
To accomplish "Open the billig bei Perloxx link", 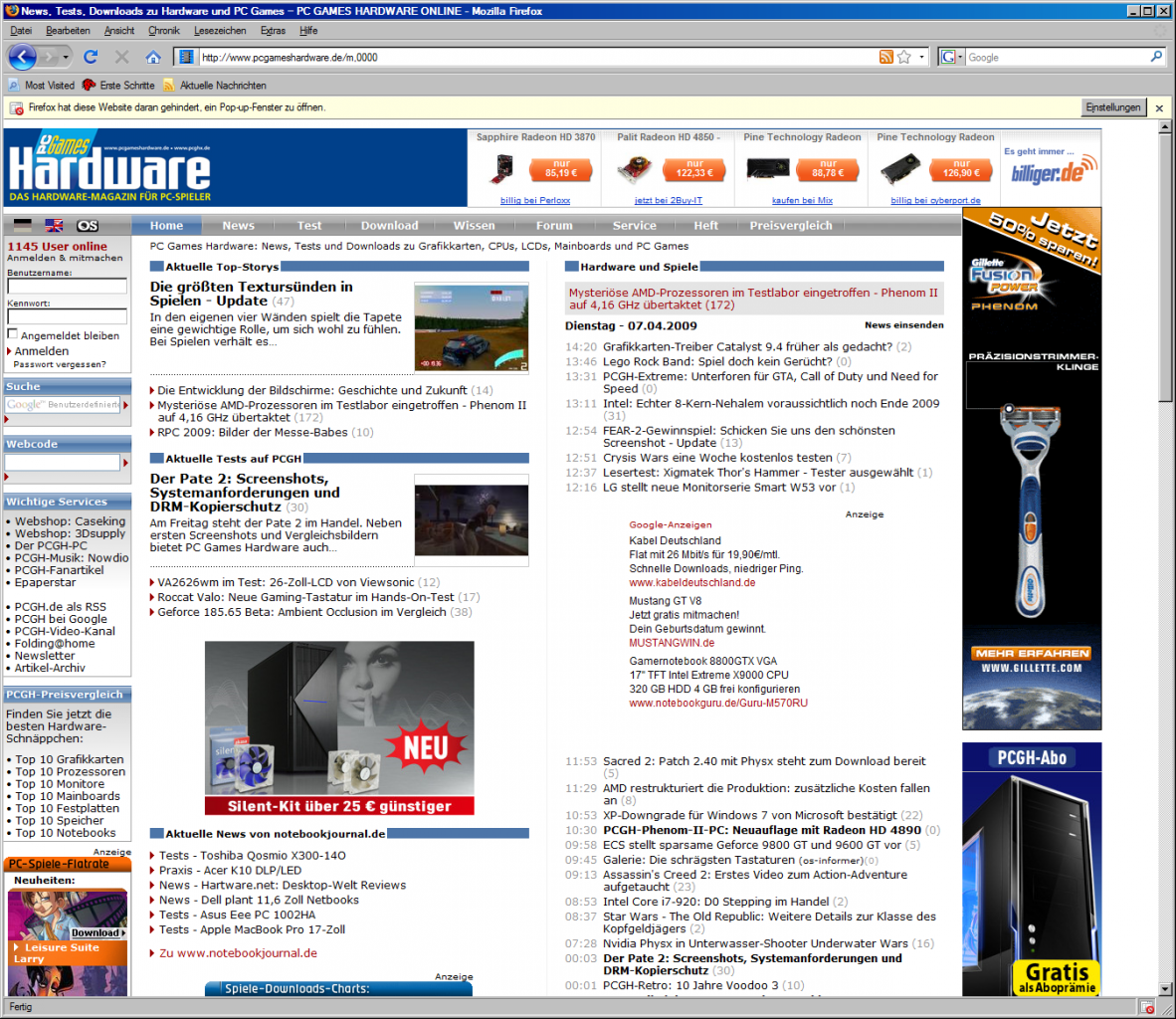I will 534,200.
